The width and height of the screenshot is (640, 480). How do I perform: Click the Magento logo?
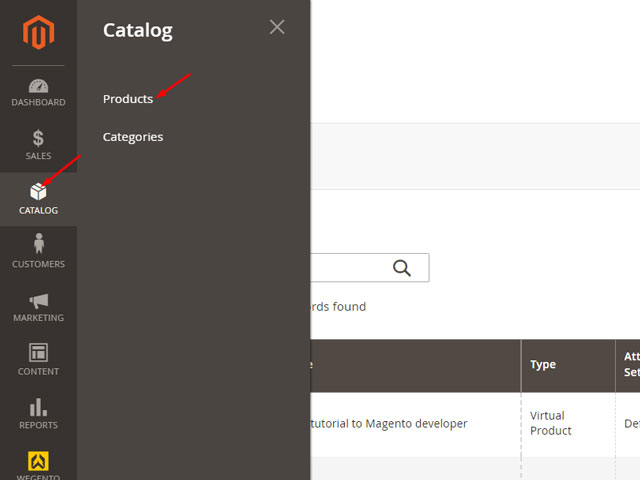[38, 32]
